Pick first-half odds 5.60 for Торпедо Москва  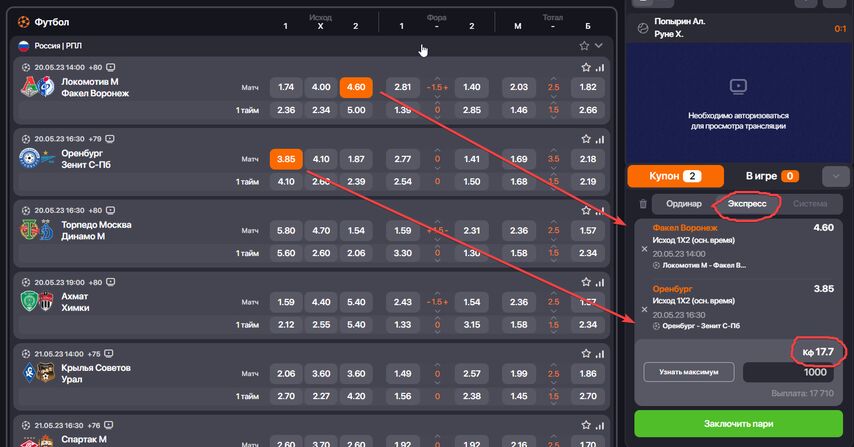pos(286,253)
